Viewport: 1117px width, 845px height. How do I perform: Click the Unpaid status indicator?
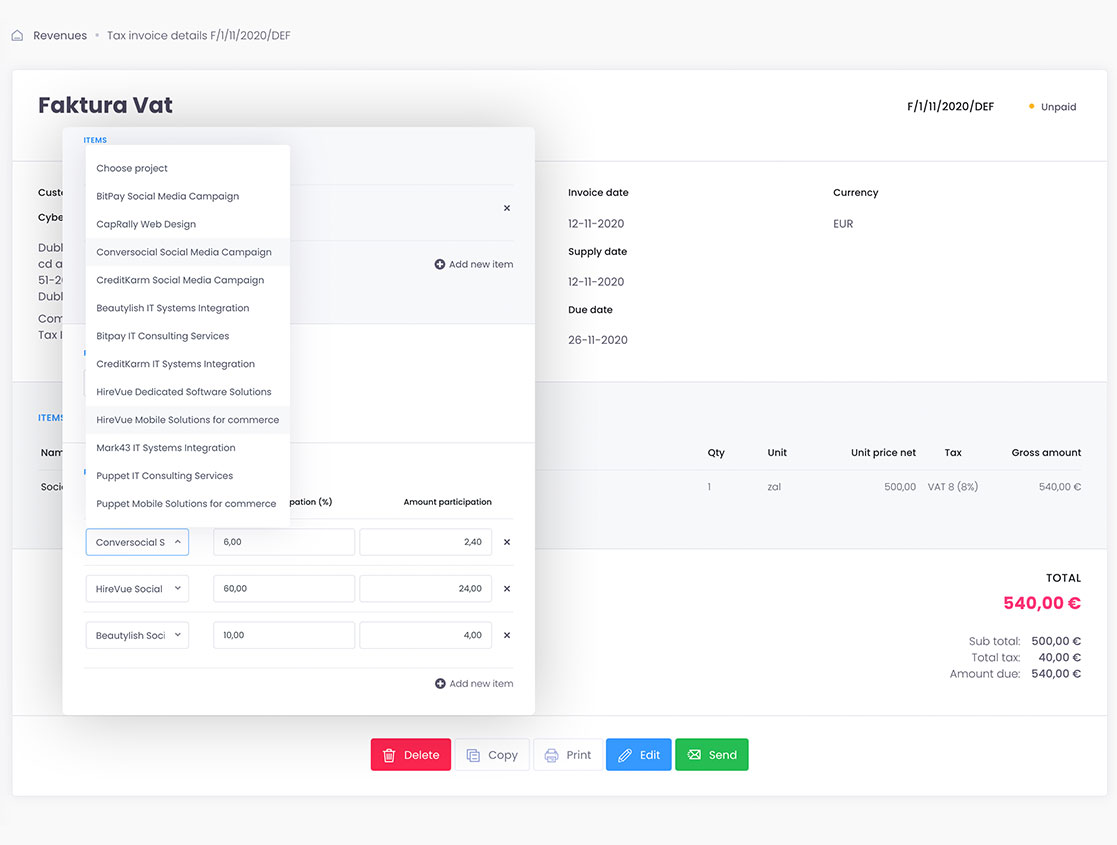click(x=1052, y=107)
